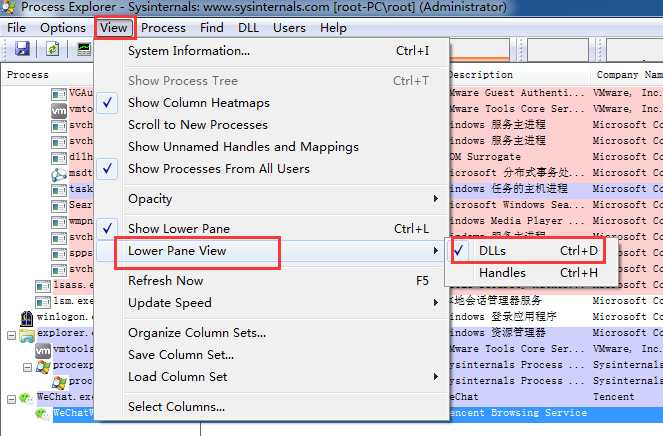The height and width of the screenshot is (436, 663).
Task: Open the DLL menu
Action: [x=248, y=28]
